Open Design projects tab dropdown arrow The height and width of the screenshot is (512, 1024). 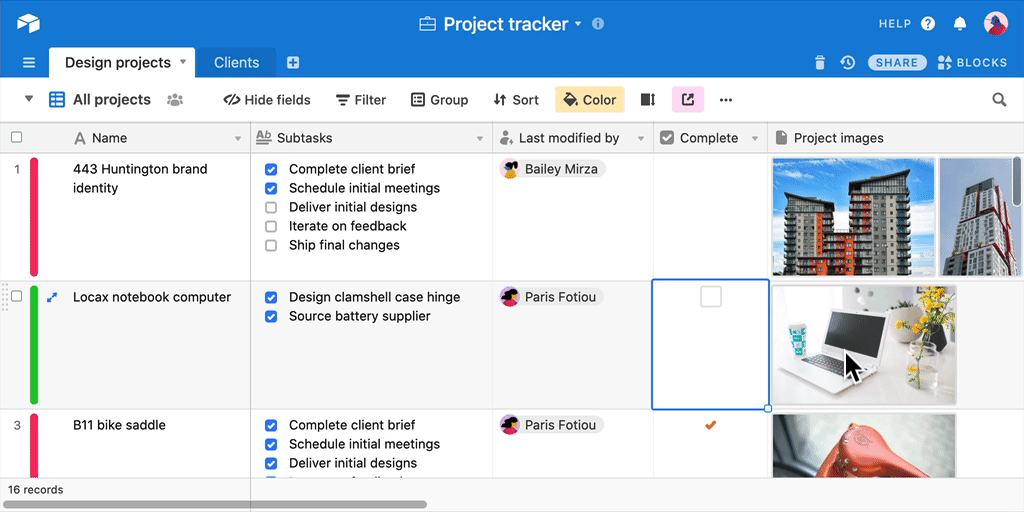coord(183,62)
